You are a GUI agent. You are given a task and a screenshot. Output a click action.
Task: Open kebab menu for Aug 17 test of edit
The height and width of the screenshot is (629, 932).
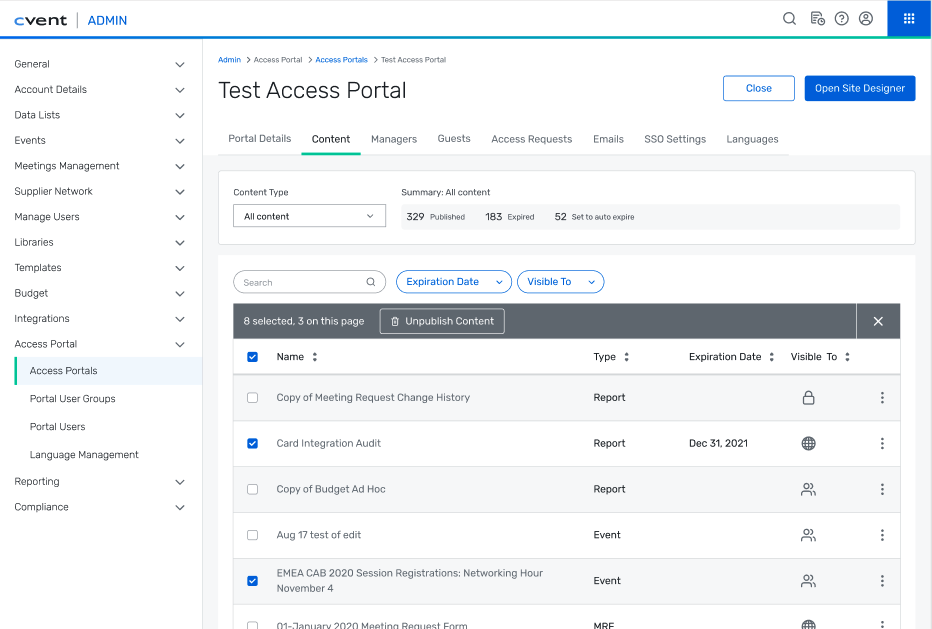tap(881, 535)
